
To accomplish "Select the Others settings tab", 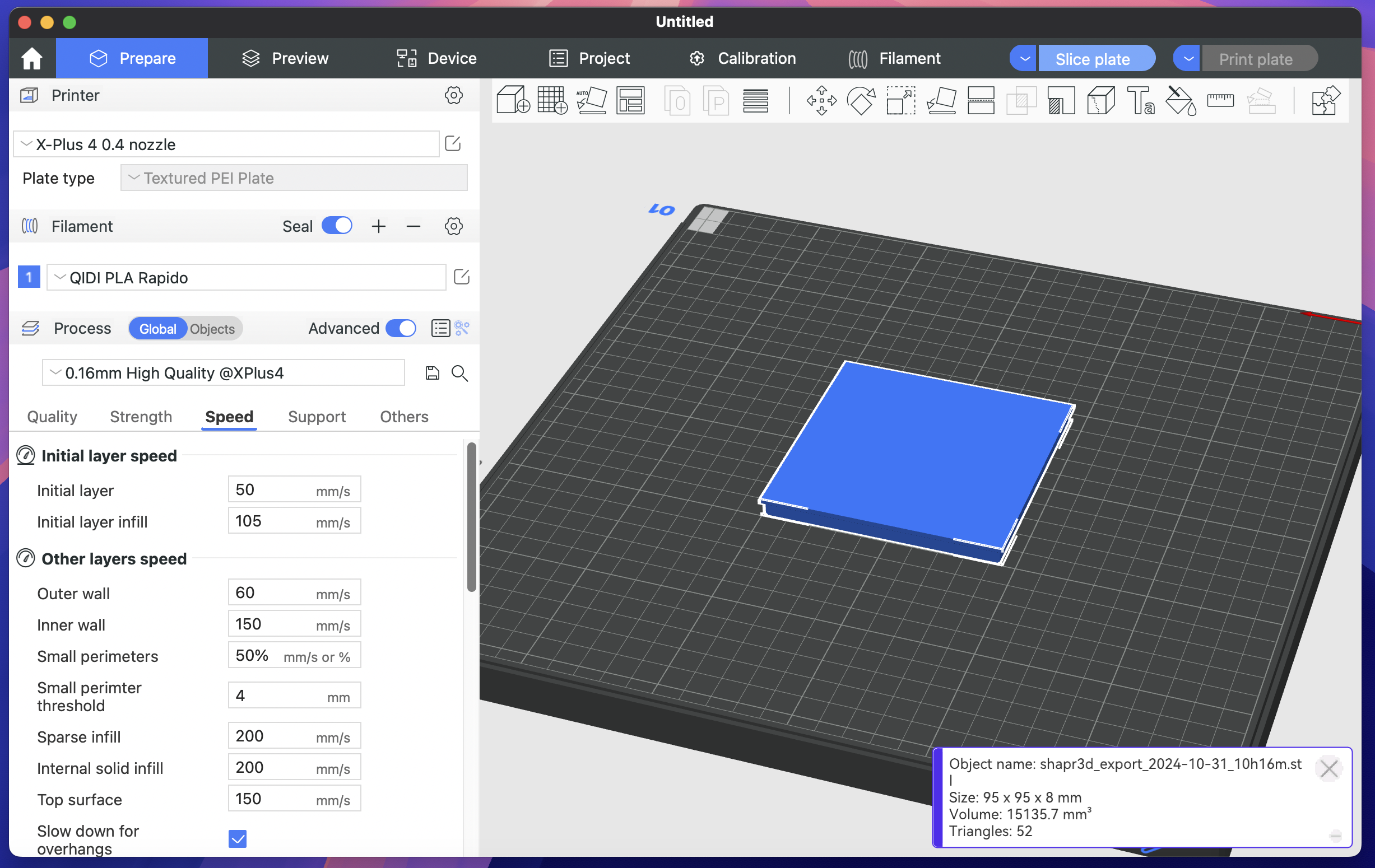I will tap(405, 416).
